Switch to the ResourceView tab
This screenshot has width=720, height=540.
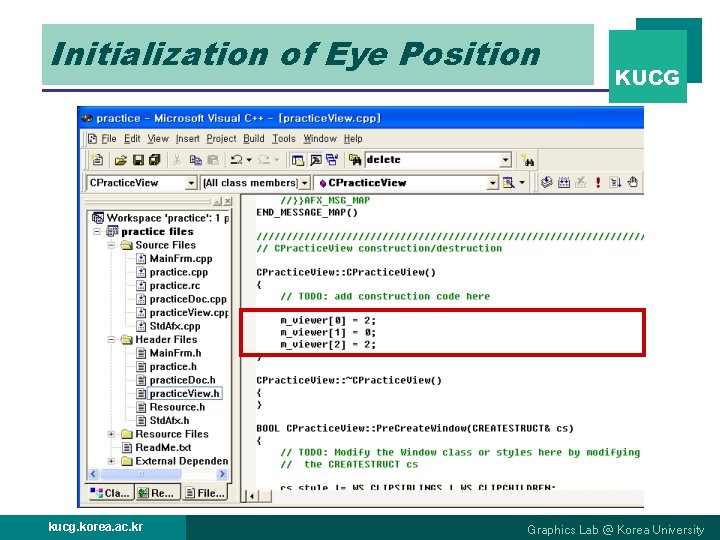[157, 493]
